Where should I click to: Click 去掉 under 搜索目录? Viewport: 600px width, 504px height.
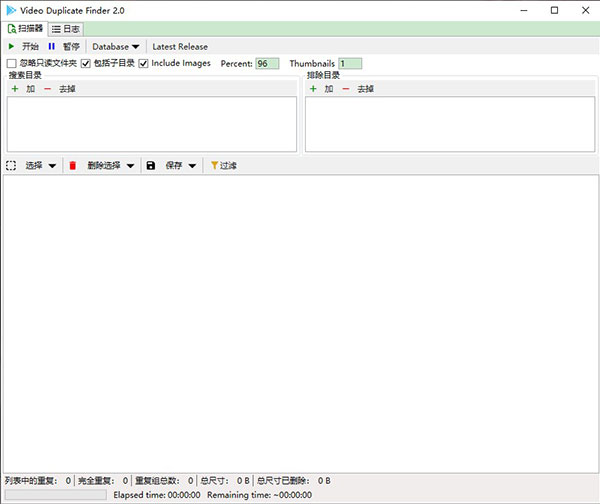pyautogui.click(x=67, y=89)
